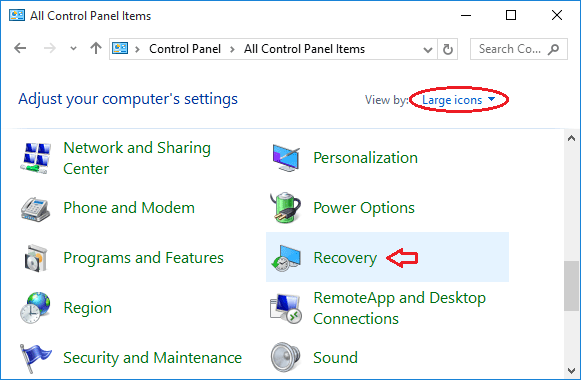
Task: Expand the View by Large icons dropdown
Action: tap(458, 100)
